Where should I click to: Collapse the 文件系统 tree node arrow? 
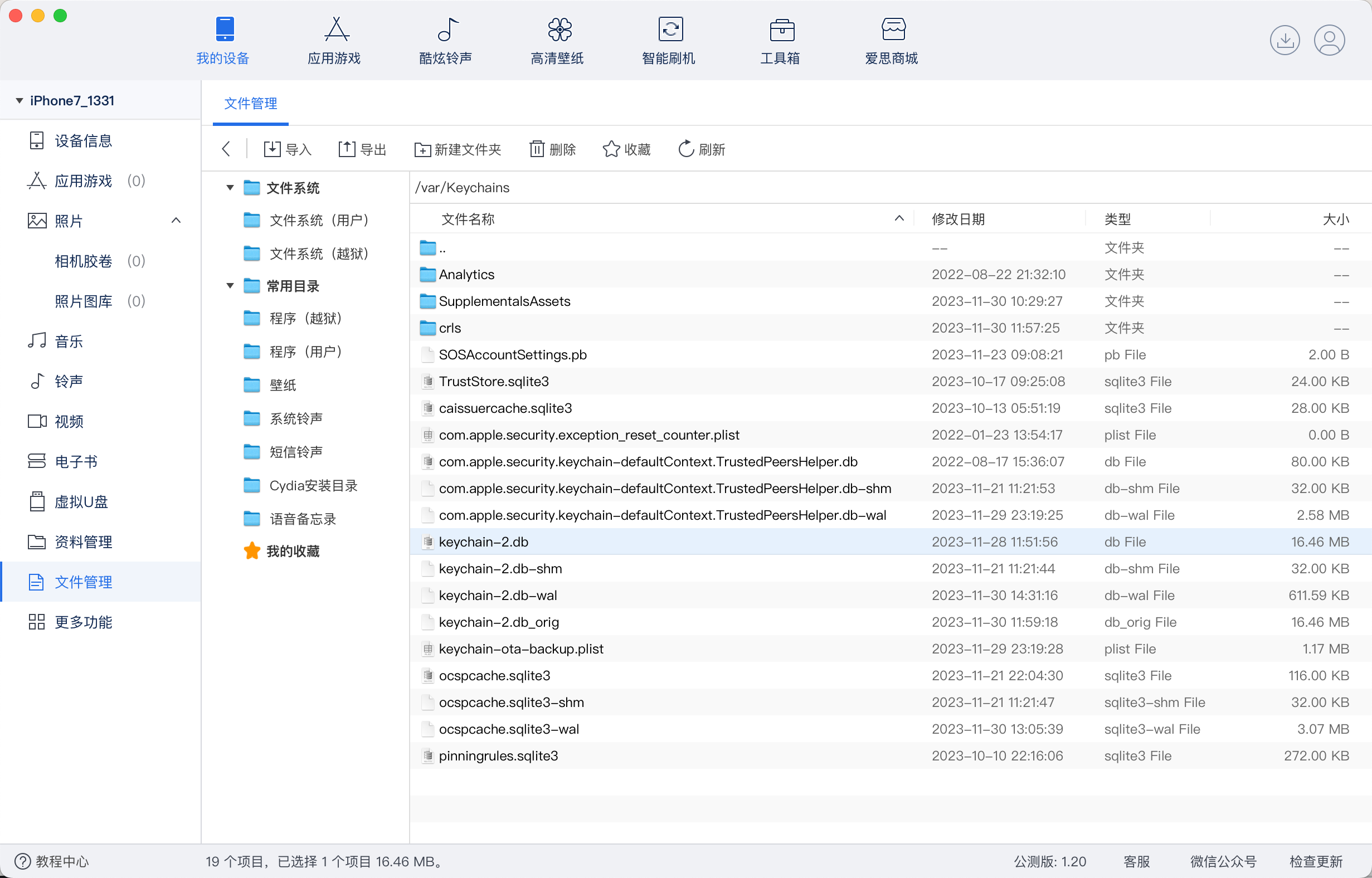pyautogui.click(x=230, y=188)
